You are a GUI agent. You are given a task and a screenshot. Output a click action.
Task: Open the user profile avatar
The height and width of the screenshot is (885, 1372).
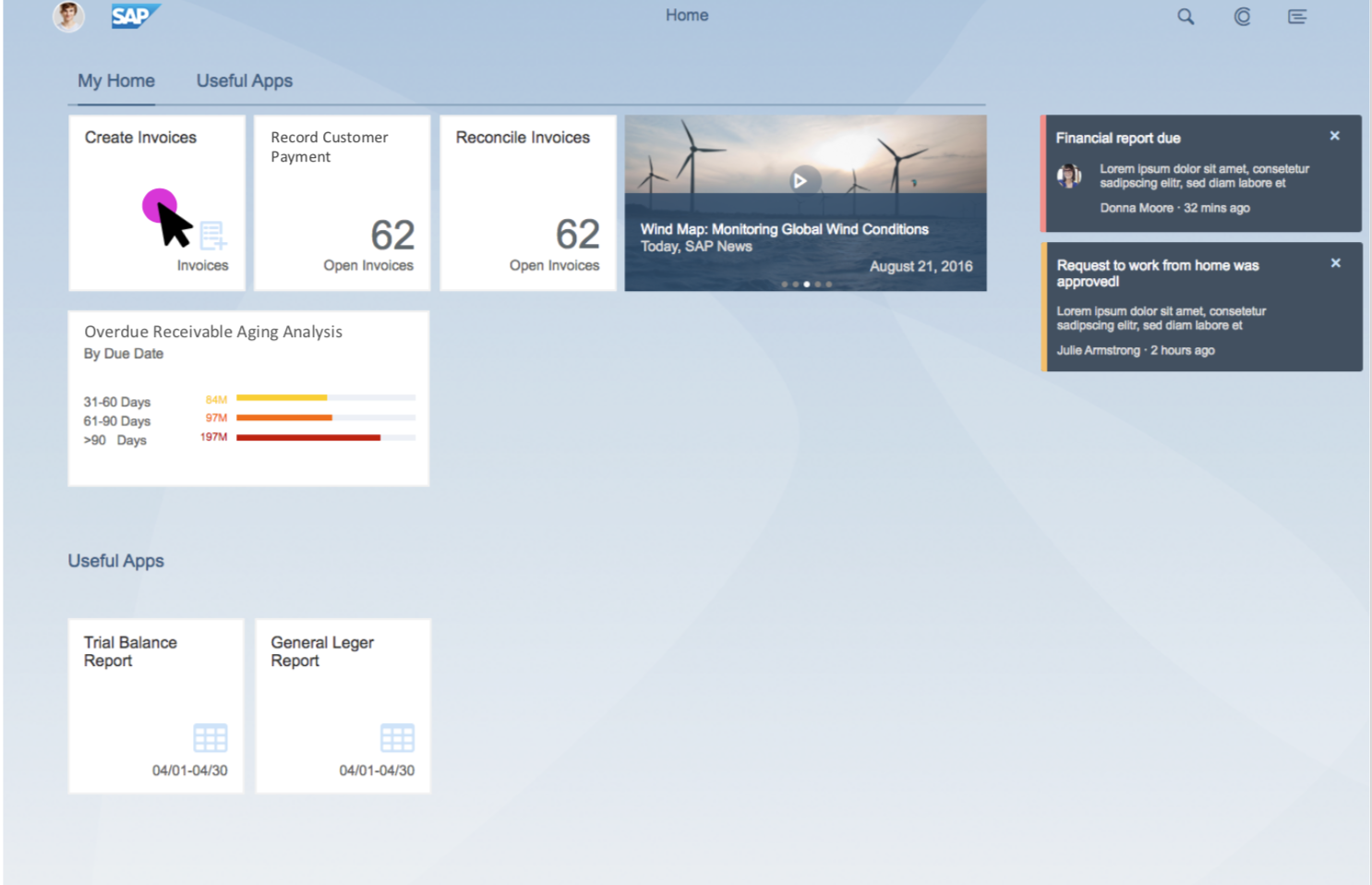68,16
